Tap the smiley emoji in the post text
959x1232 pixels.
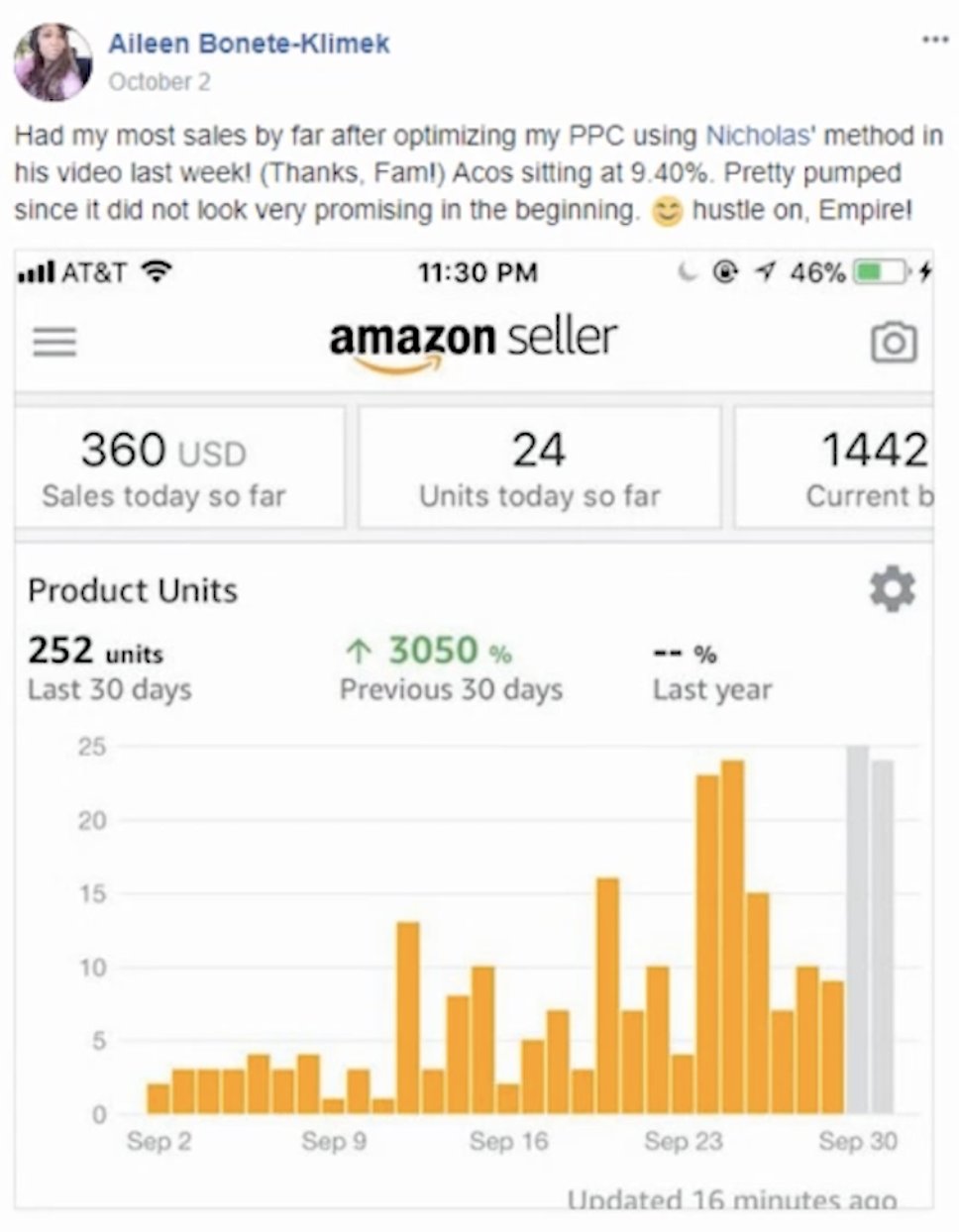pos(666,211)
